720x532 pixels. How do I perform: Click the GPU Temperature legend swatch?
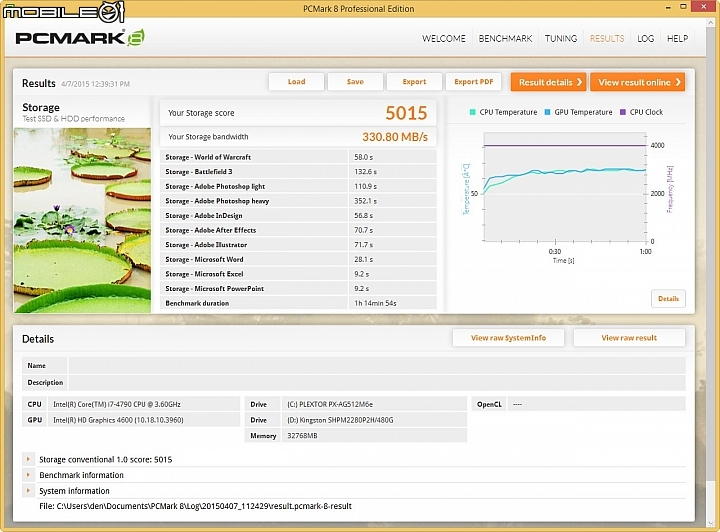(547, 112)
